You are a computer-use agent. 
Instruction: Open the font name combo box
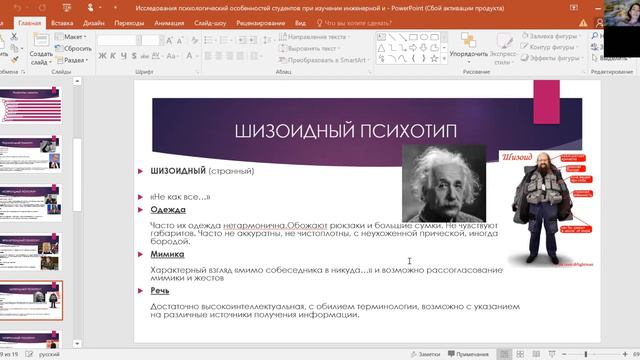coord(119,40)
